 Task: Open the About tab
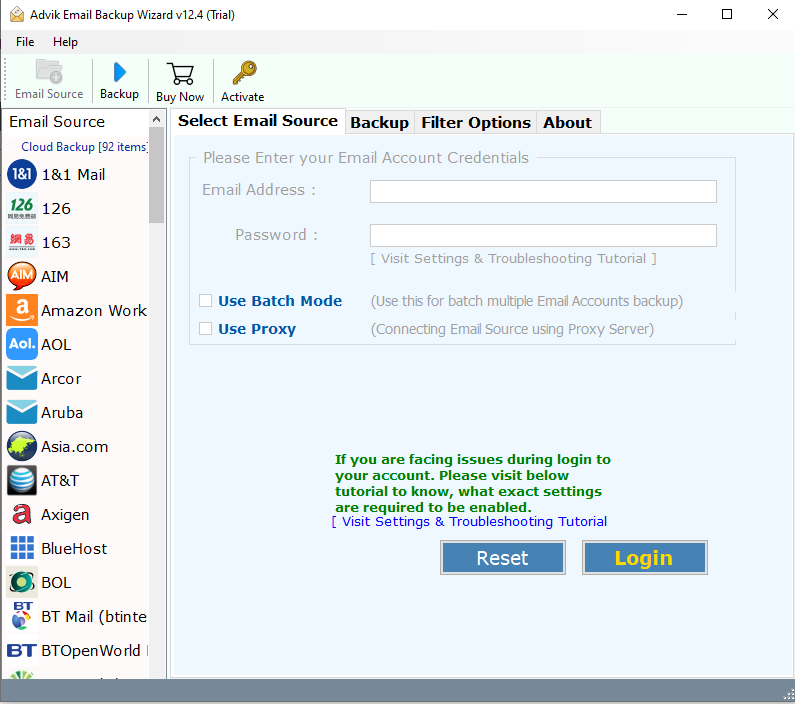tap(568, 123)
